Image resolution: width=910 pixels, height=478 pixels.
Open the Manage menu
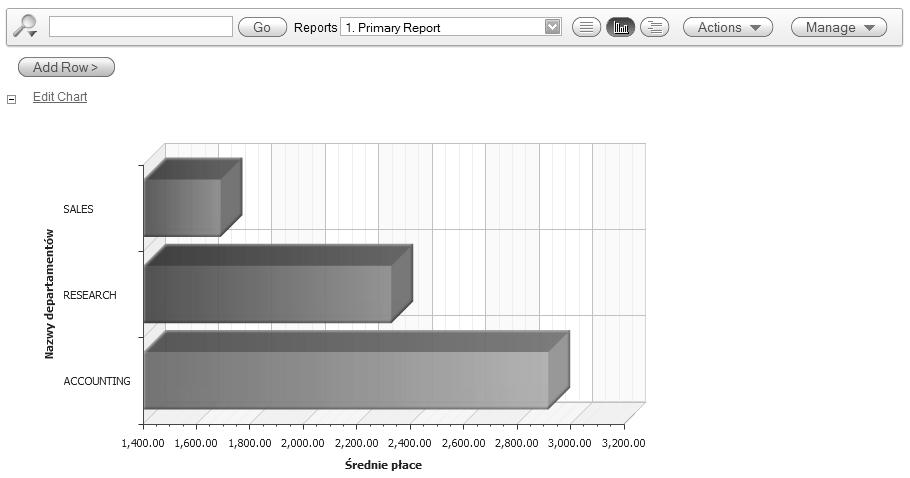click(x=839, y=27)
